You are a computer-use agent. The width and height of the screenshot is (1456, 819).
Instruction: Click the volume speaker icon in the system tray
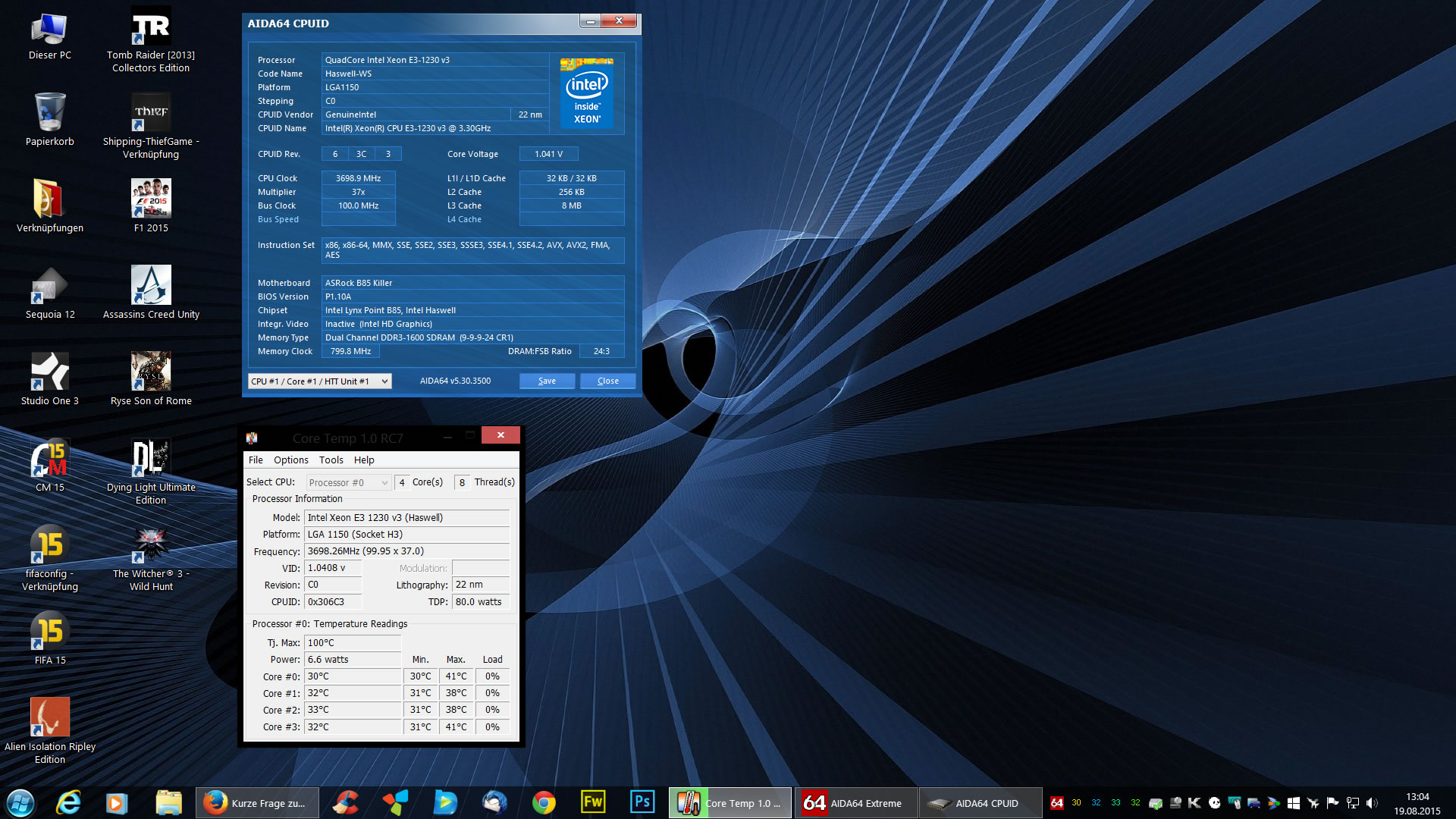pos(1372,803)
